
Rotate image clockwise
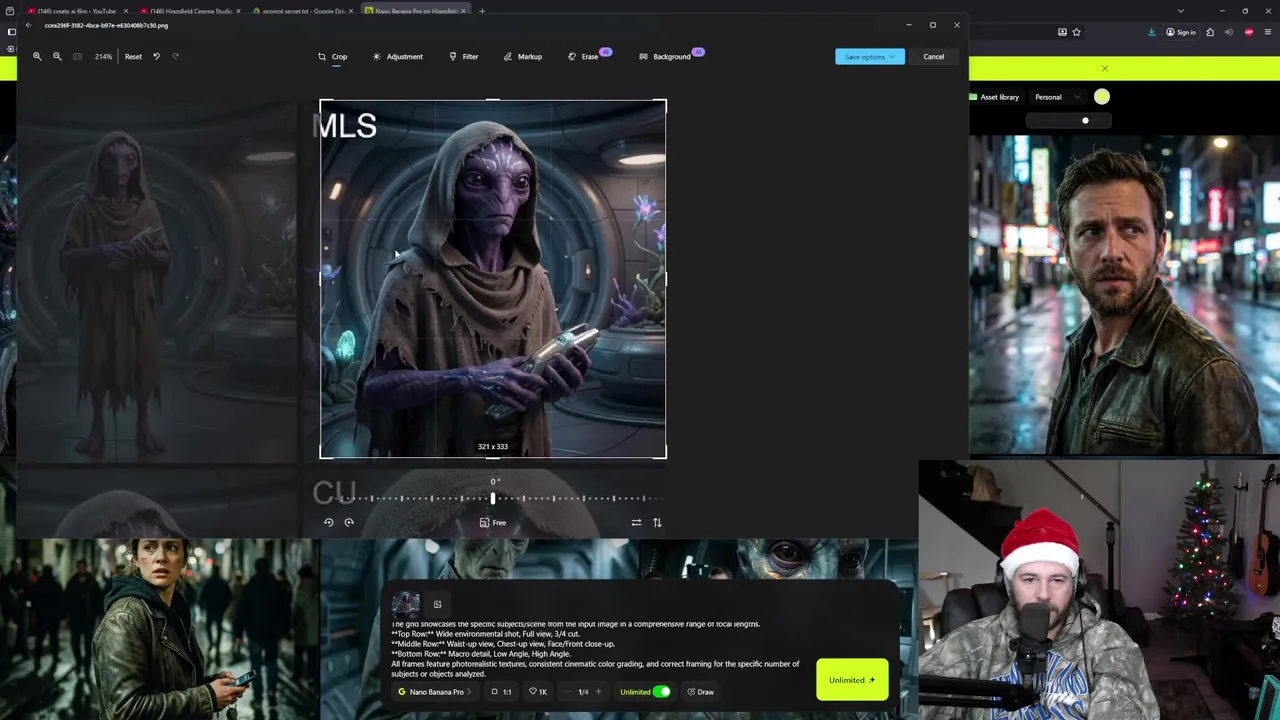(349, 522)
